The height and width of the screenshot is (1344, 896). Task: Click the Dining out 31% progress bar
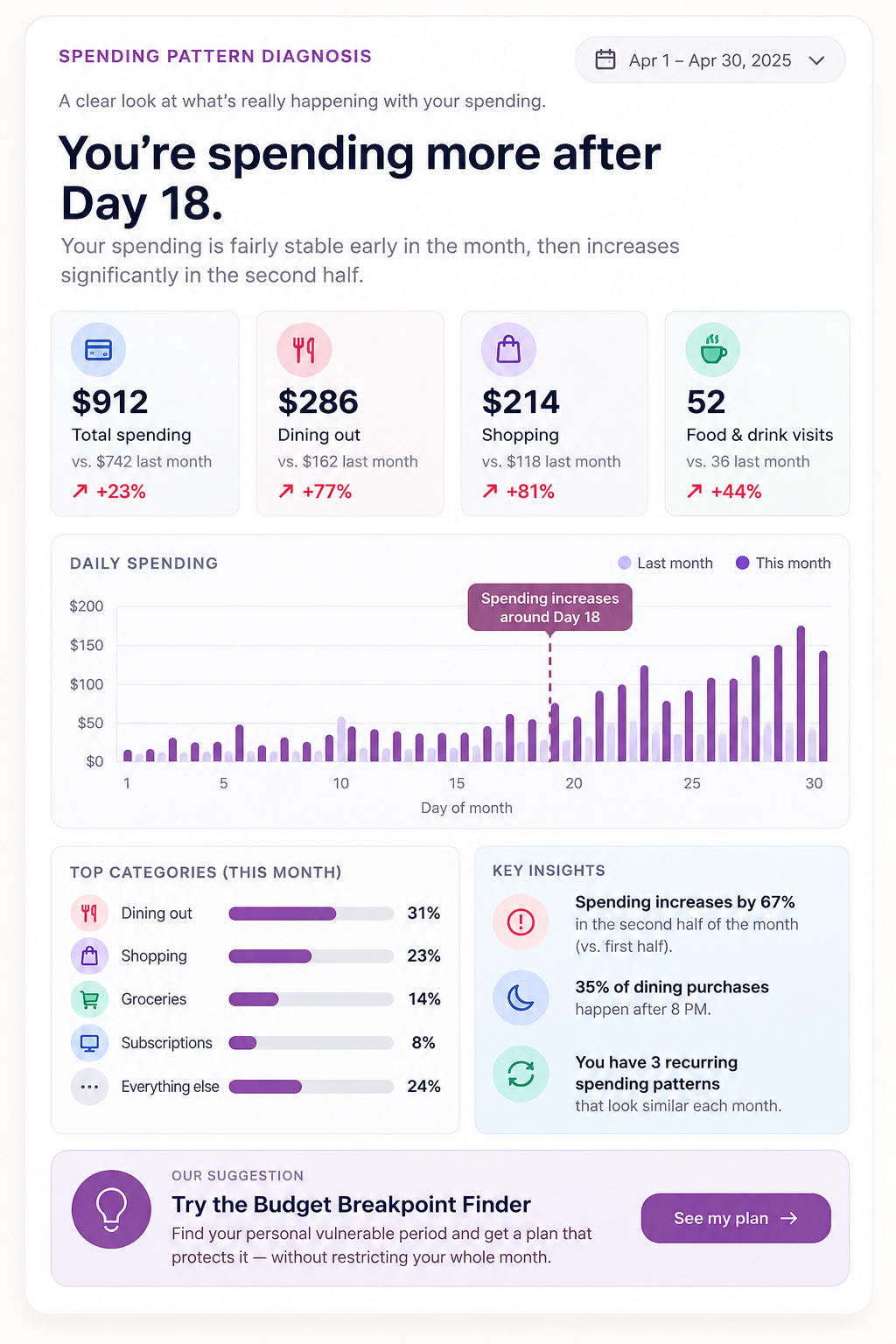(x=311, y=913)
